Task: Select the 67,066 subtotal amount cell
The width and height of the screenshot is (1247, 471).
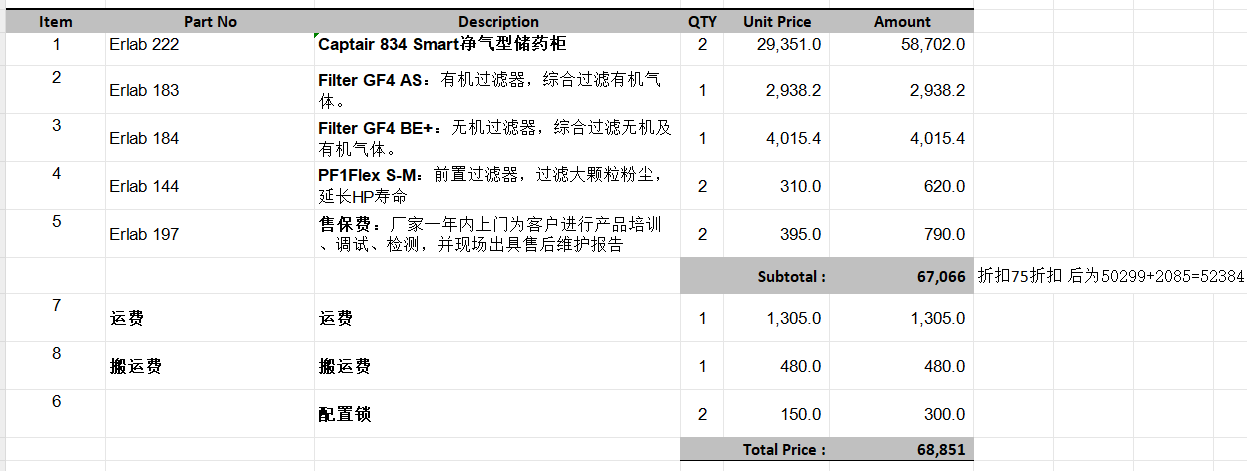Action: pos(901,276)
